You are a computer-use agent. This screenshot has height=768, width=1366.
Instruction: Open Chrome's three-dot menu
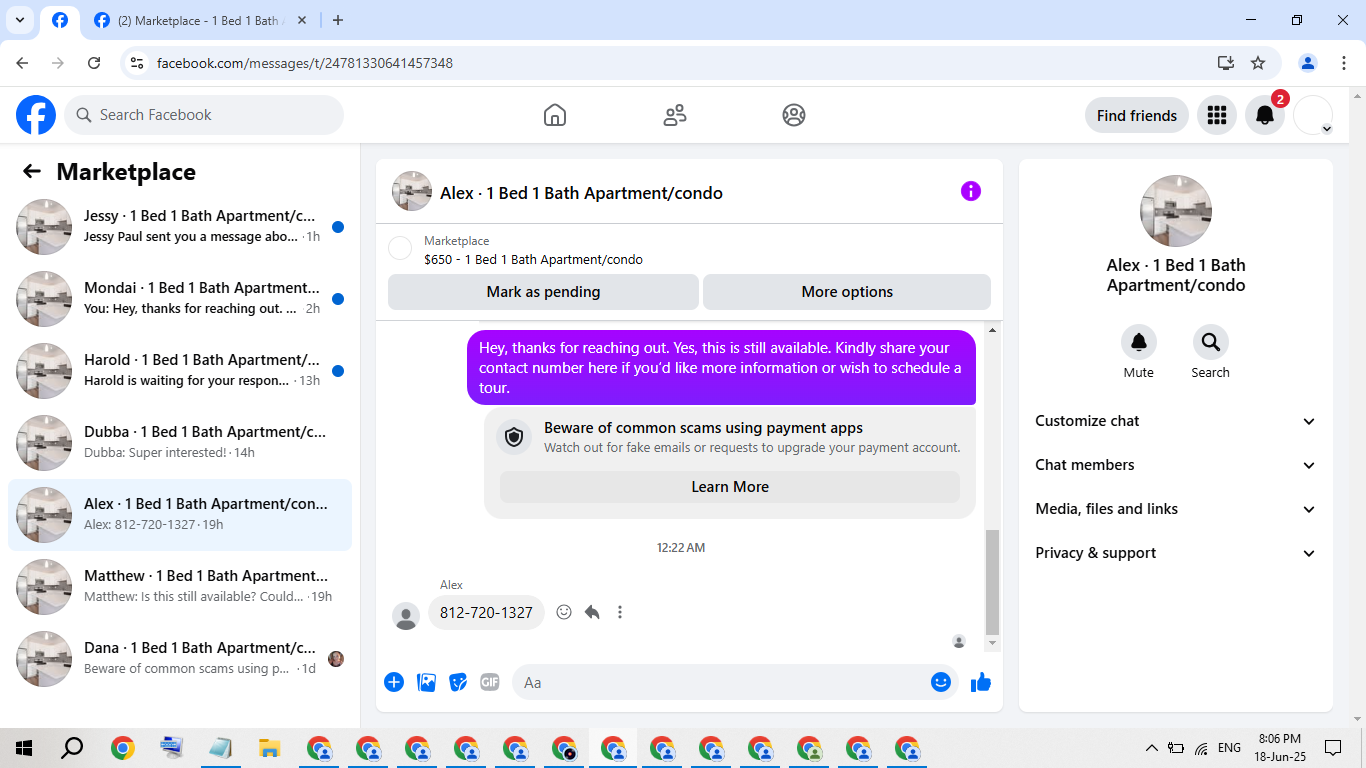[x=1343, y=63]
